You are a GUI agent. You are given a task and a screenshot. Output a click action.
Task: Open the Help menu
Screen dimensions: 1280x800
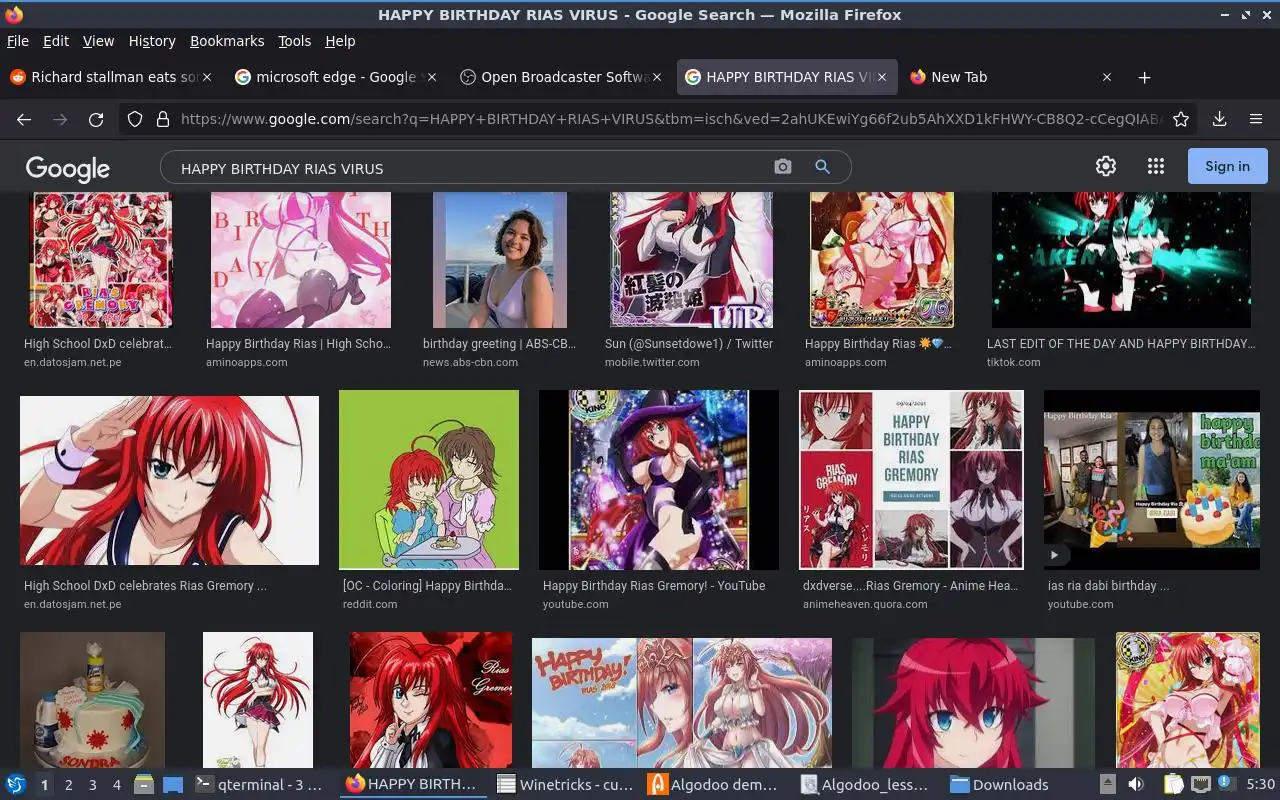[x=340, y=41]
